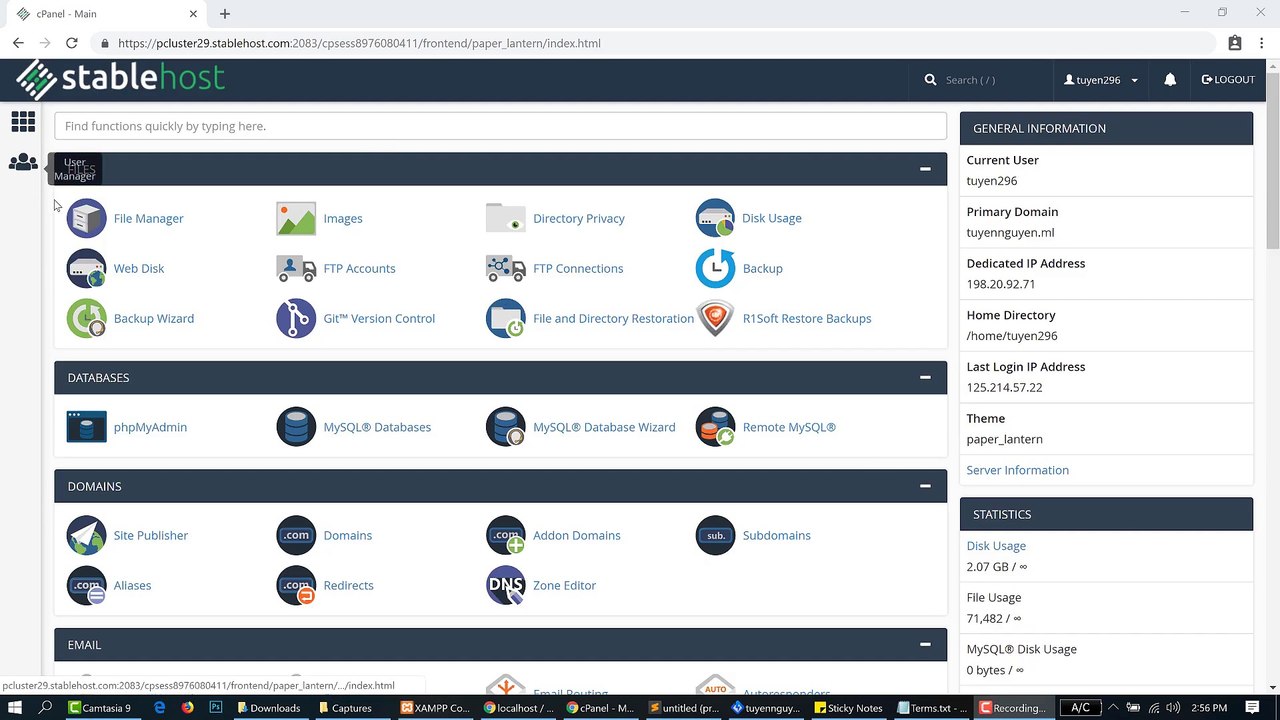This screenshot has width=1280, height=720.
Task: Open the Subdomains icon
Action: (715, 535)
